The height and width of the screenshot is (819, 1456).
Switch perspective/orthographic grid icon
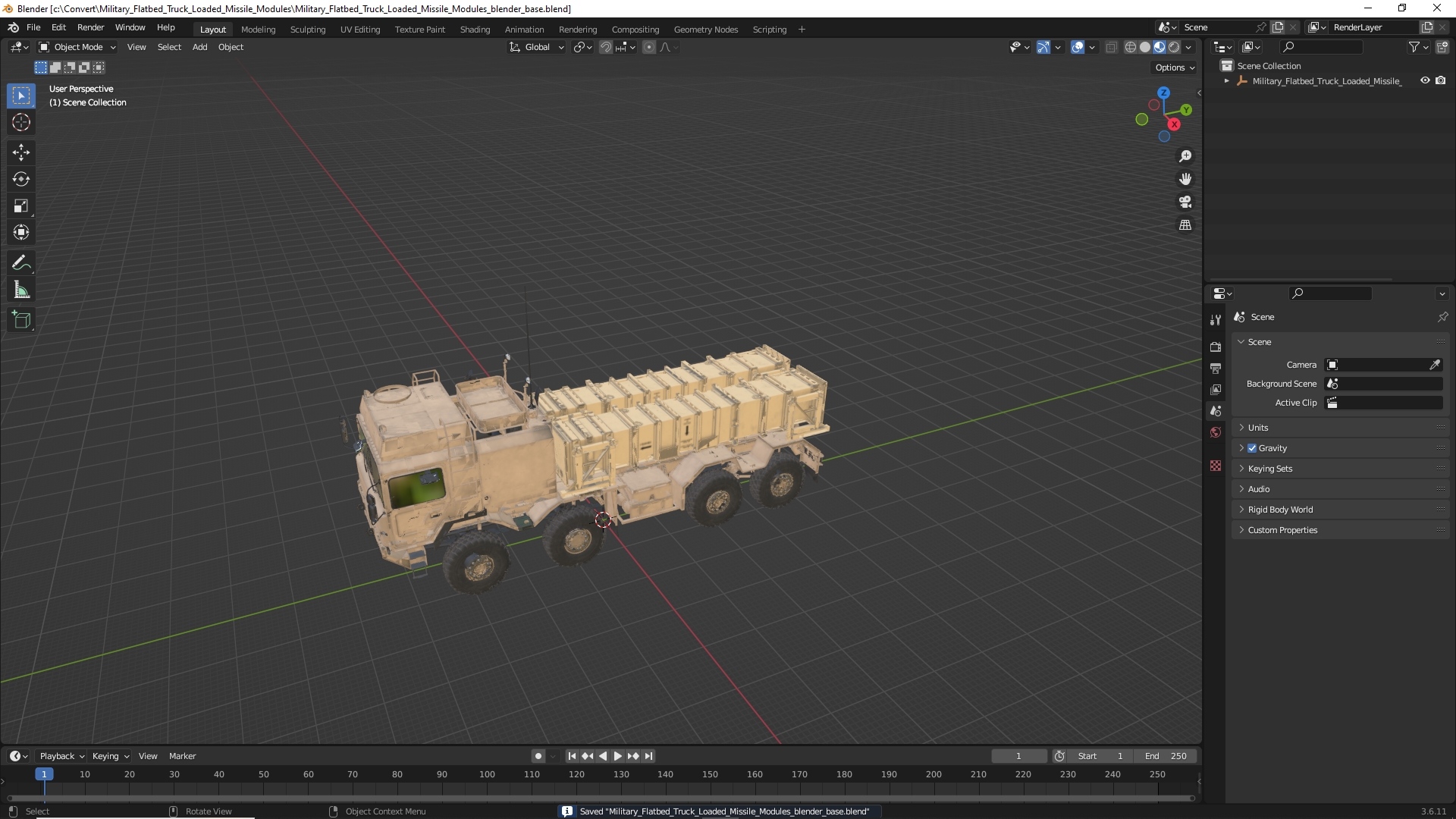tap(1185, 225)
